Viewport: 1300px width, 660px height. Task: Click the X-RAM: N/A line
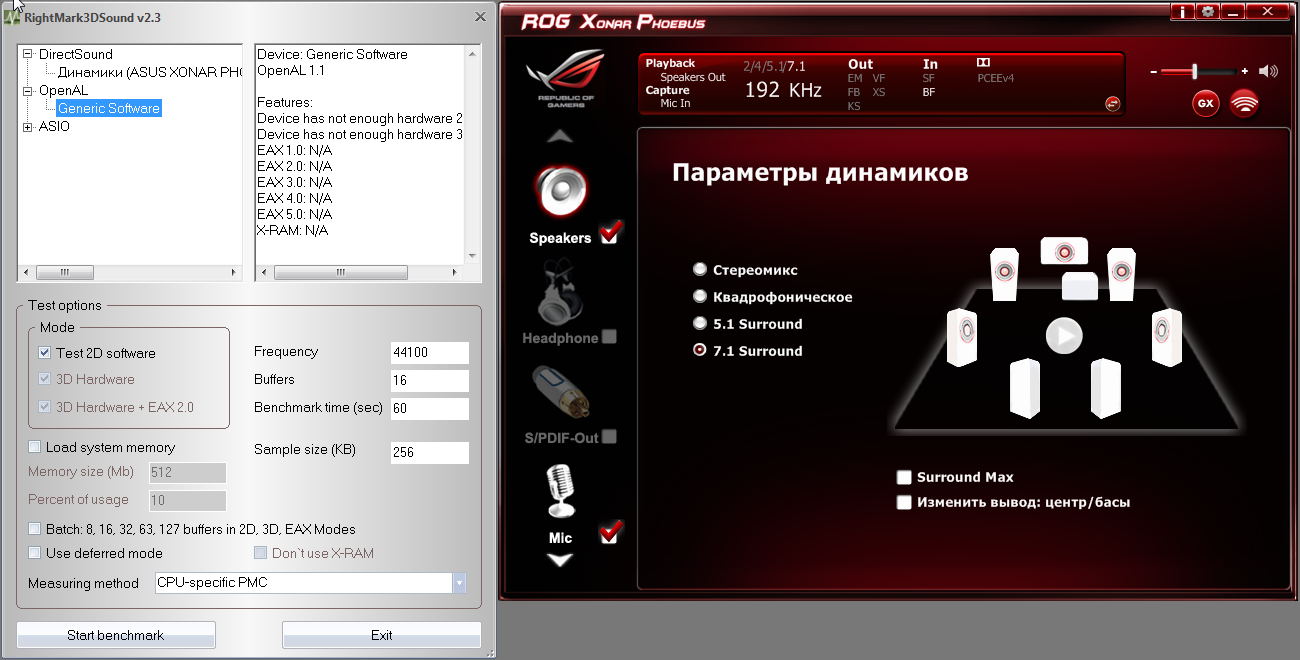(x=292, y=230)
